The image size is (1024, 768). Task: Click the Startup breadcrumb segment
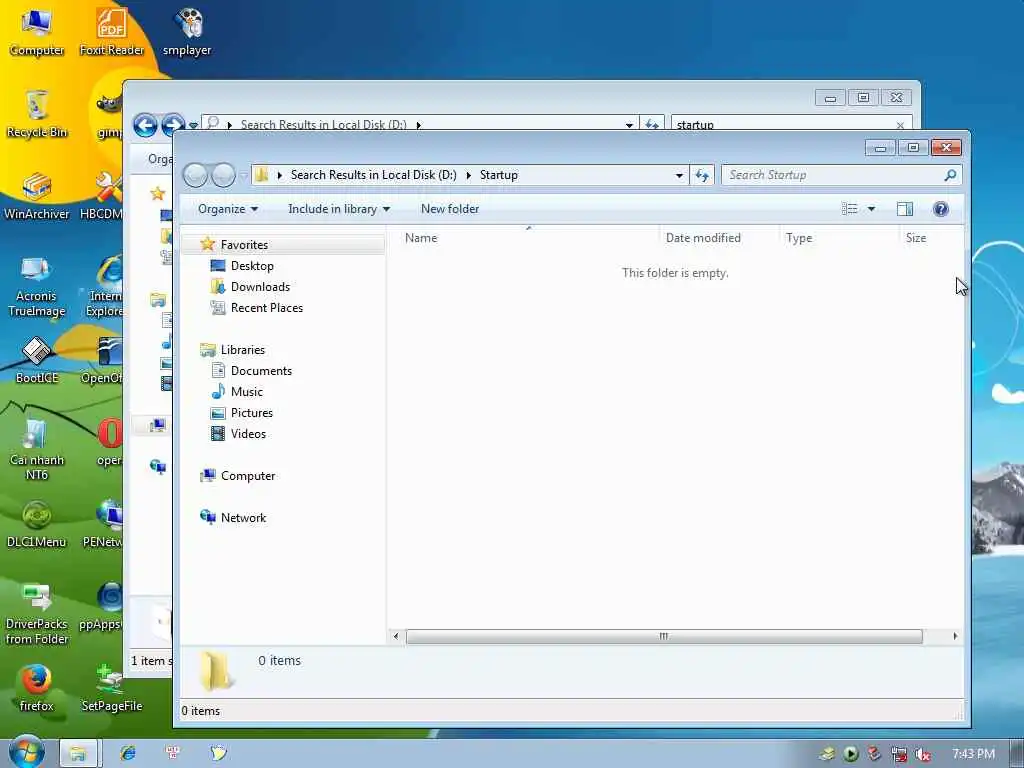click(498, 175)
